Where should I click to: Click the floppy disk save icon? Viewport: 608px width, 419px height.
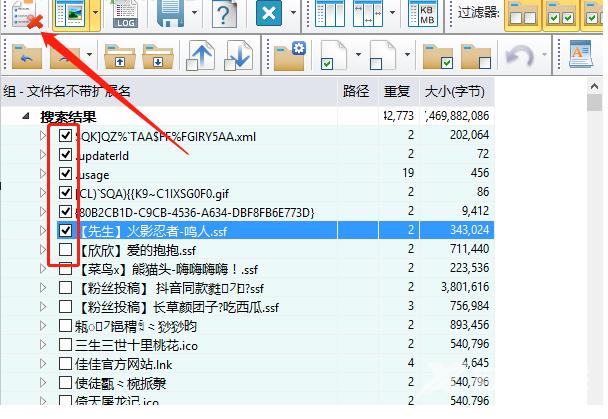click(171, 14)
